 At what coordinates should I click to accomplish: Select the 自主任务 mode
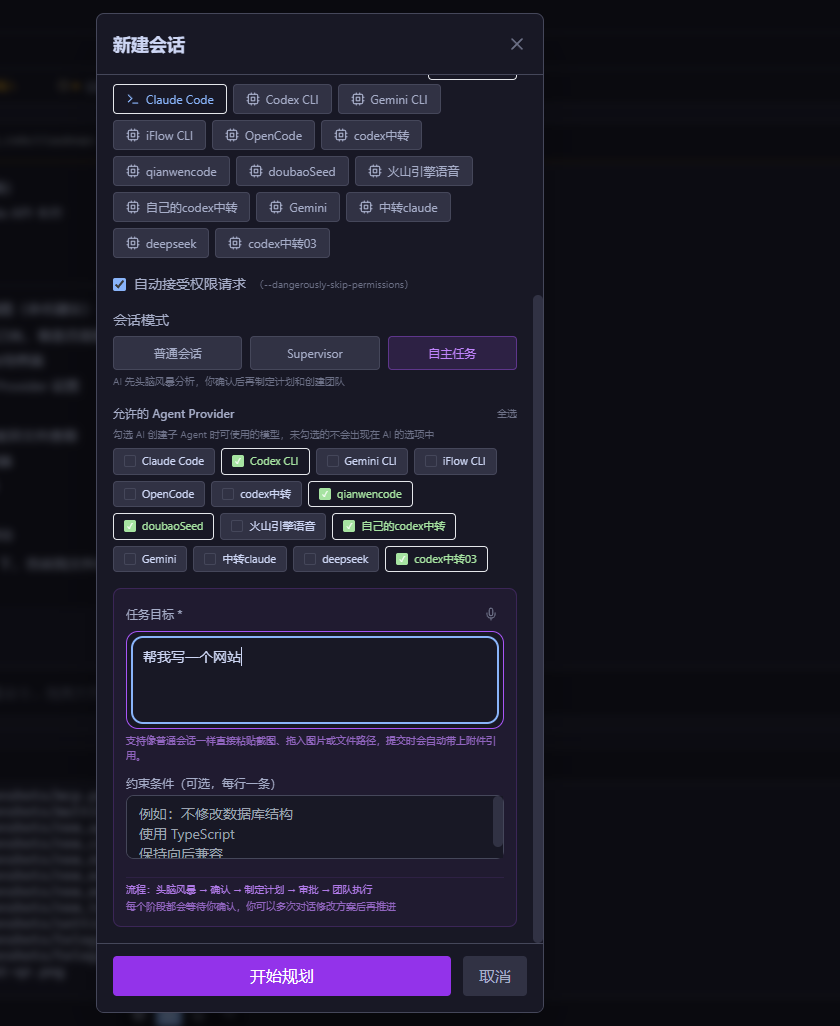(452, 353)
